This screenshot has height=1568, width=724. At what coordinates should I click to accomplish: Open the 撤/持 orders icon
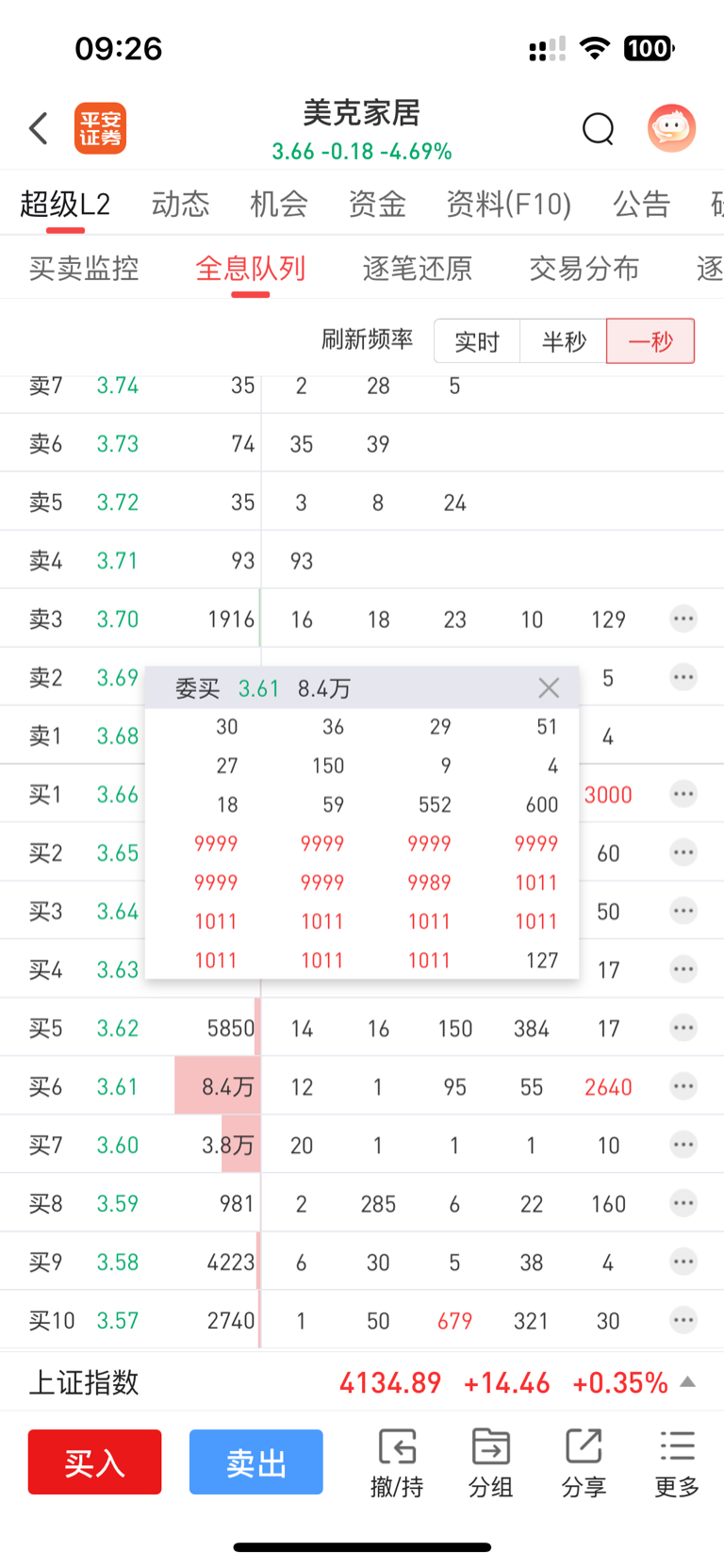(x=397, y=1461)
